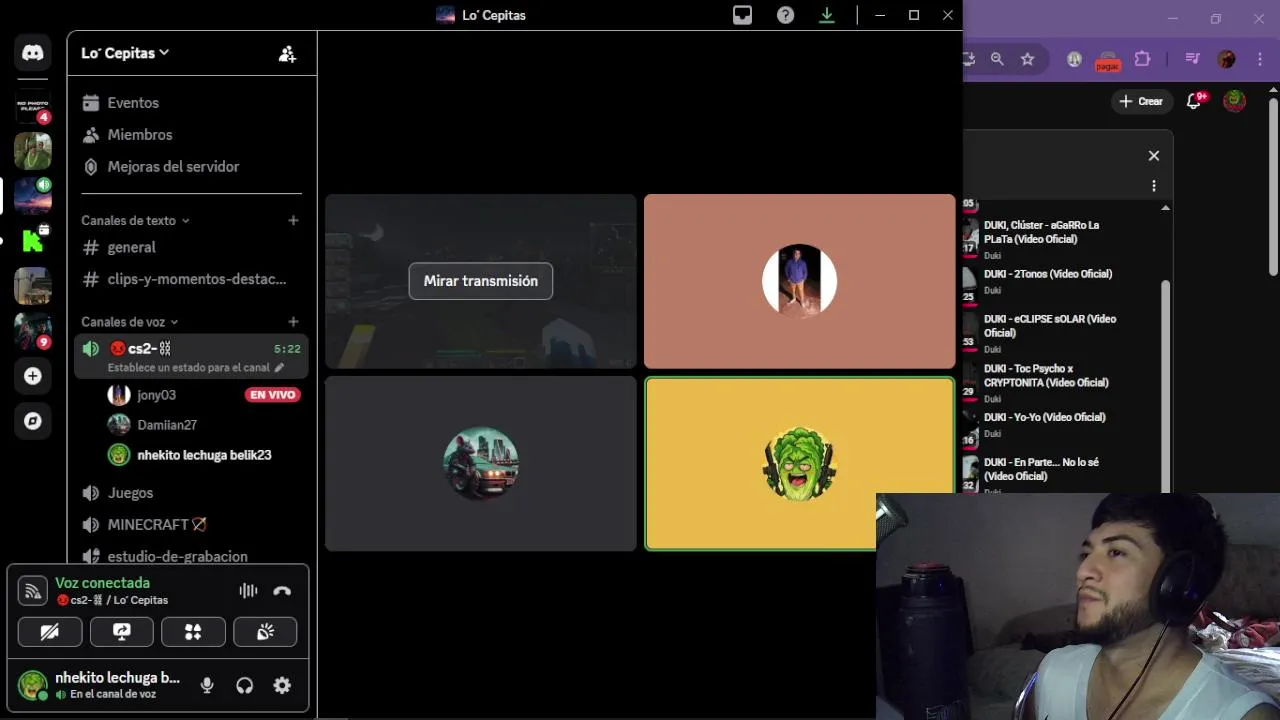Open clips-y-momentos-destac text channel
This screenshot has height=720, width=1280.
pos(191,279)
